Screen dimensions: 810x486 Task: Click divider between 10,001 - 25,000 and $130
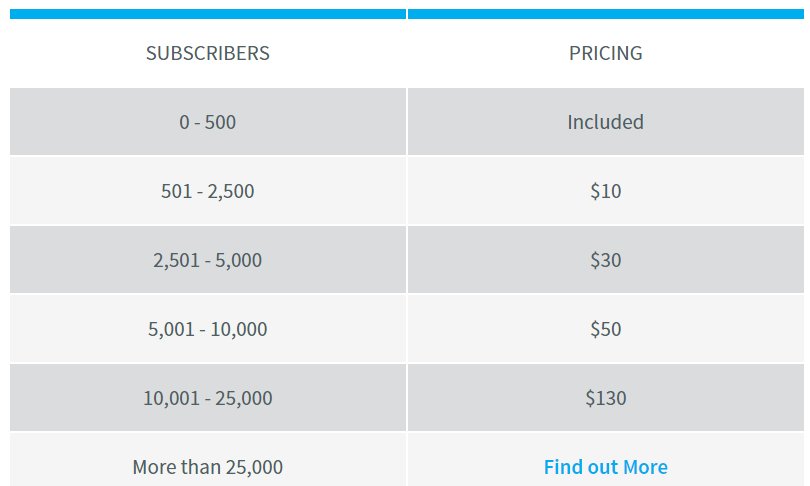[x=407, y=398]
